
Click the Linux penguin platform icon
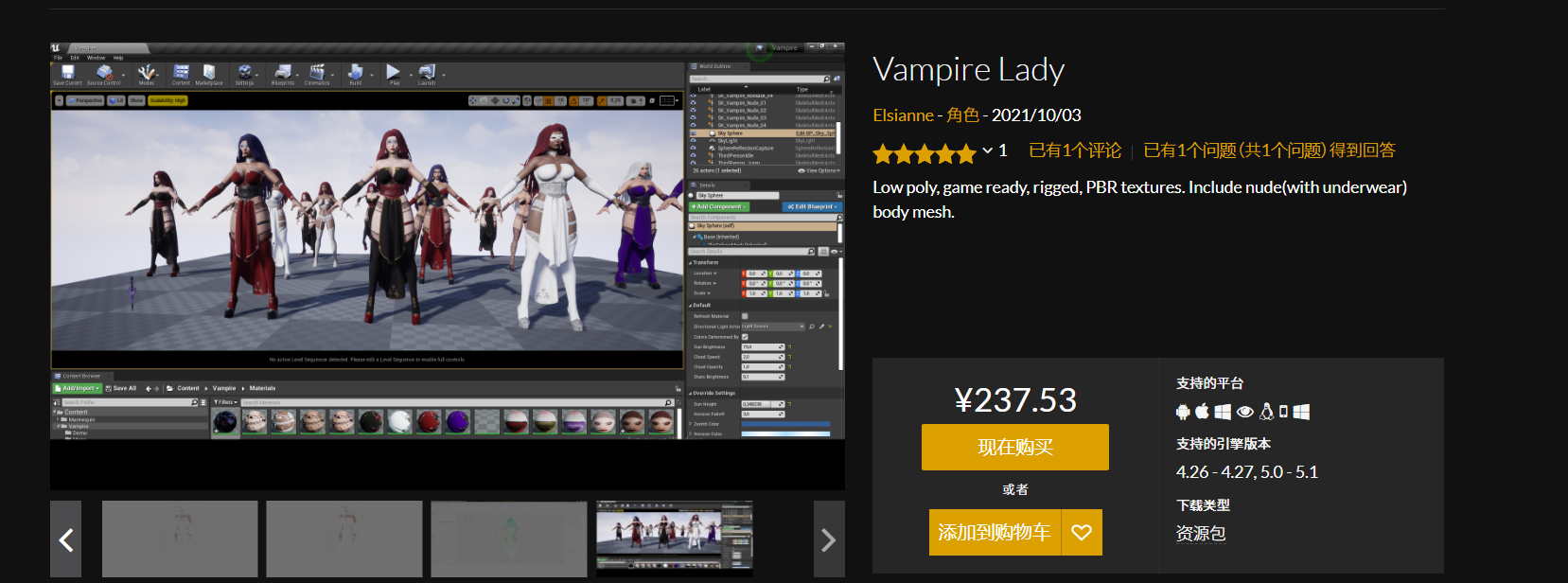pyautogui.click(x=1266, y=412)
